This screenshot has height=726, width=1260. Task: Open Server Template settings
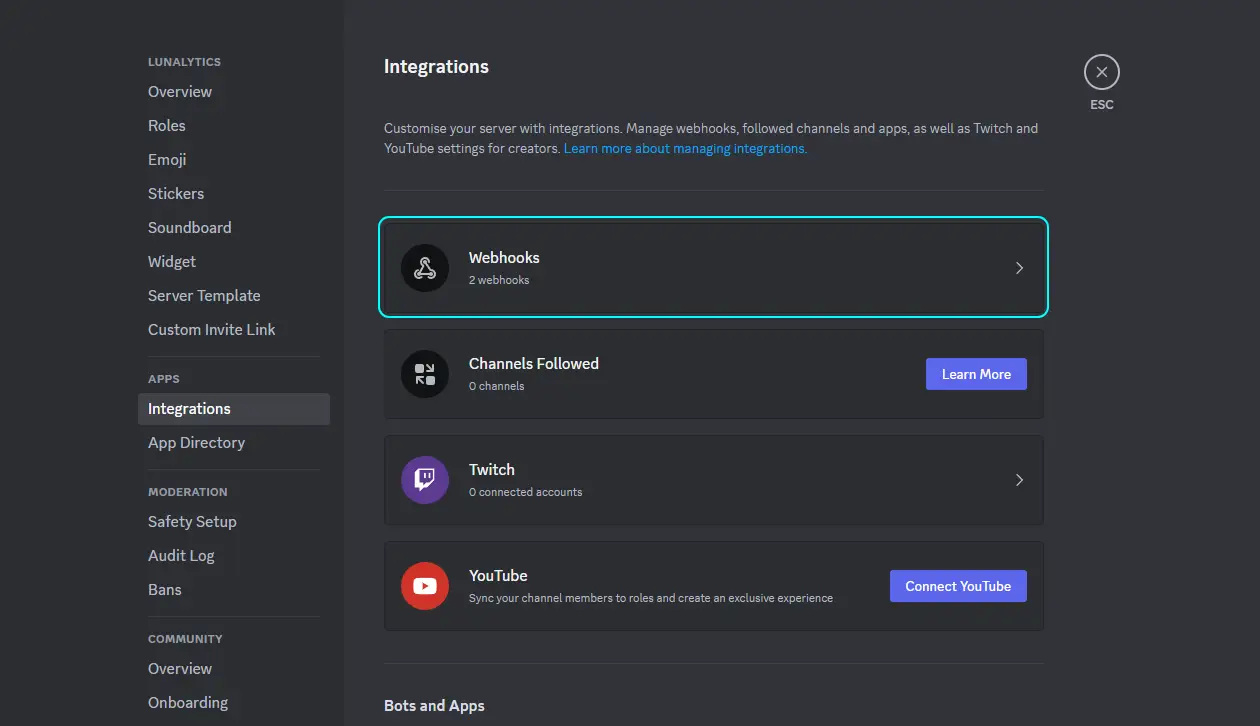(x=204, y=295)
